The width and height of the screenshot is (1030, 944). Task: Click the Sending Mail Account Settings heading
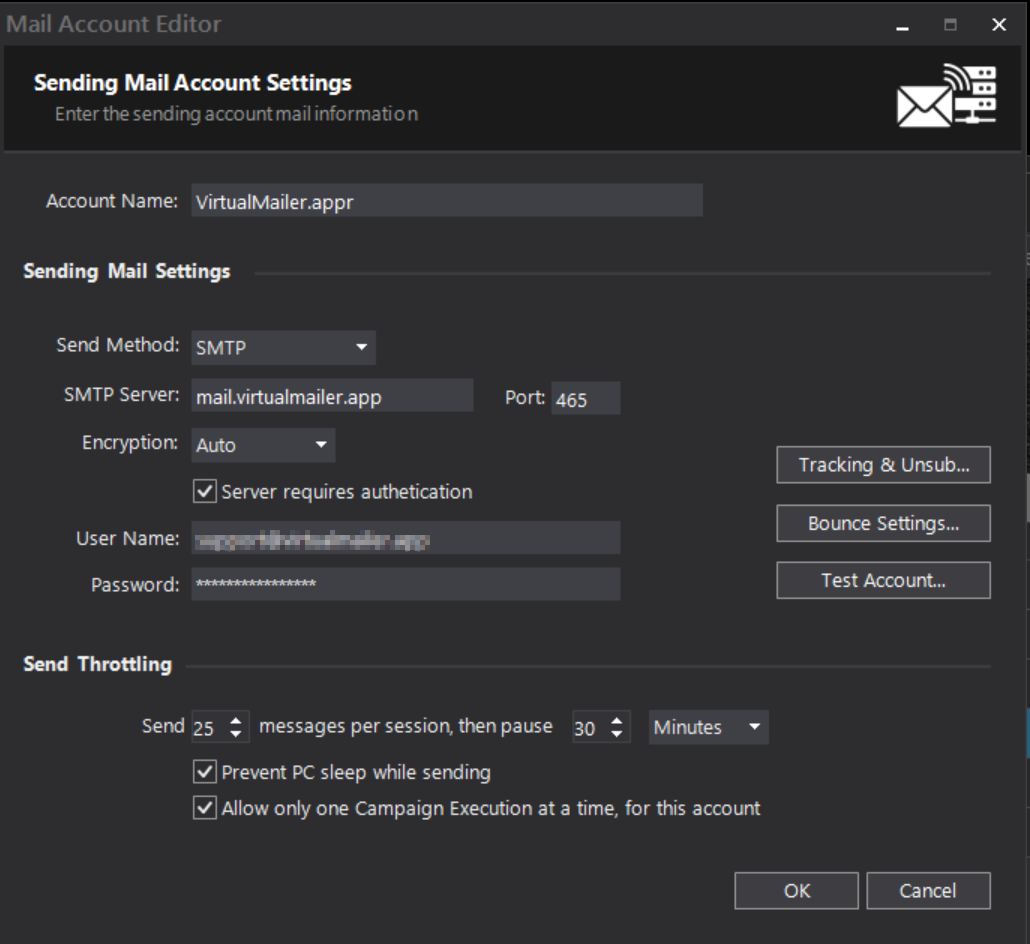click(x=192, y=83)
